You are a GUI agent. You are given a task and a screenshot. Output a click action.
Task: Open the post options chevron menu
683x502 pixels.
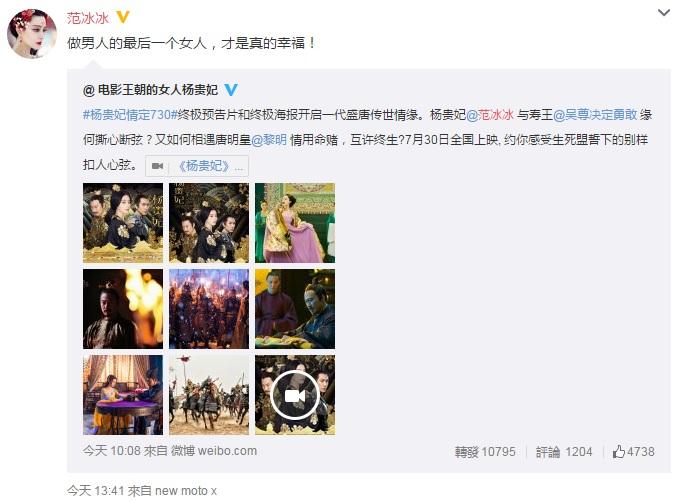click(663, 13)
